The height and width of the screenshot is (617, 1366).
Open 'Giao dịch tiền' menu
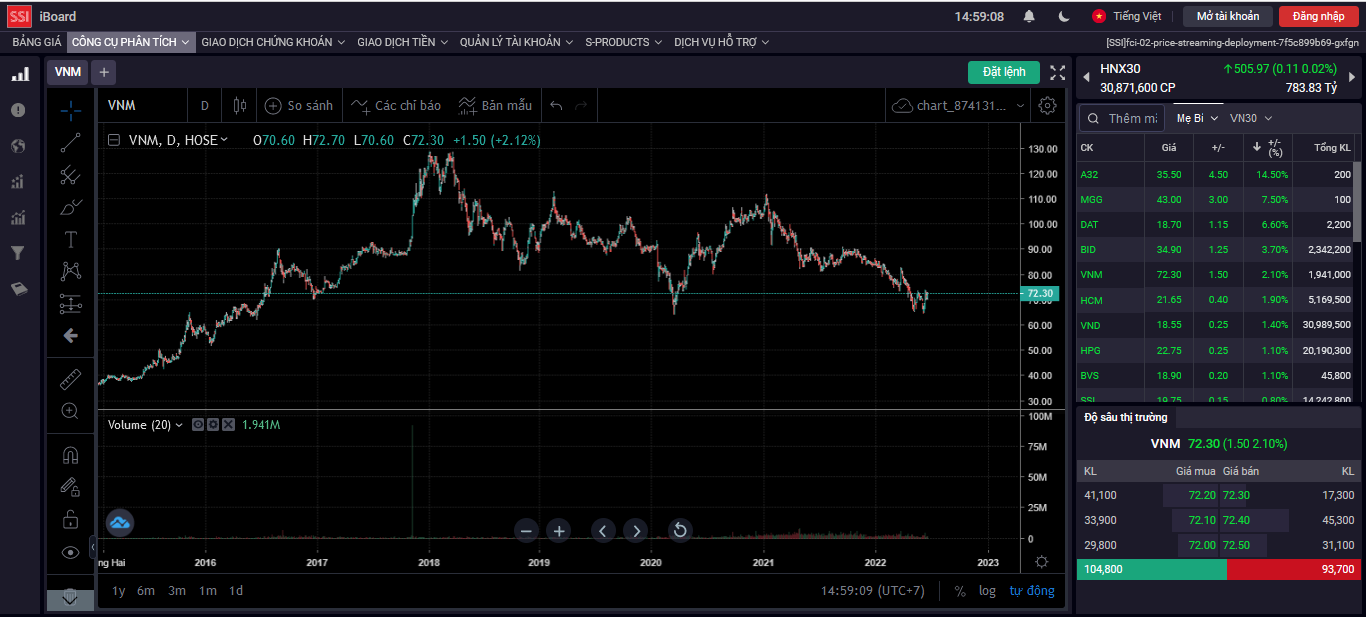click(x=402, y=42)
